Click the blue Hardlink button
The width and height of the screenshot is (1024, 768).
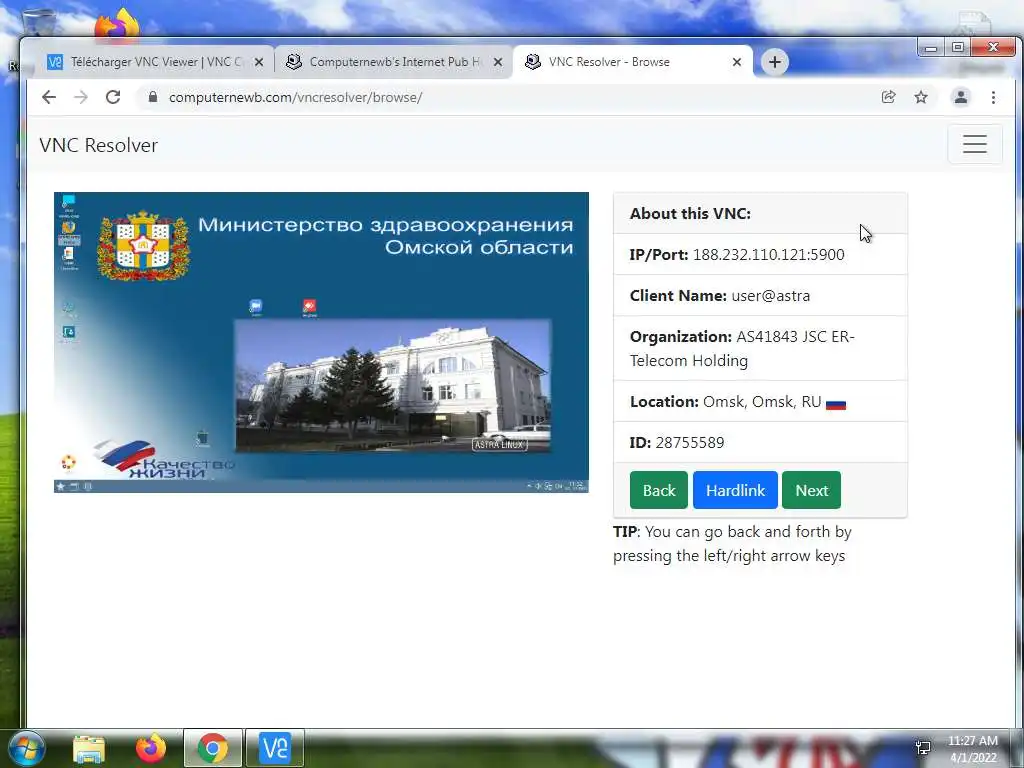click(735, 490)
